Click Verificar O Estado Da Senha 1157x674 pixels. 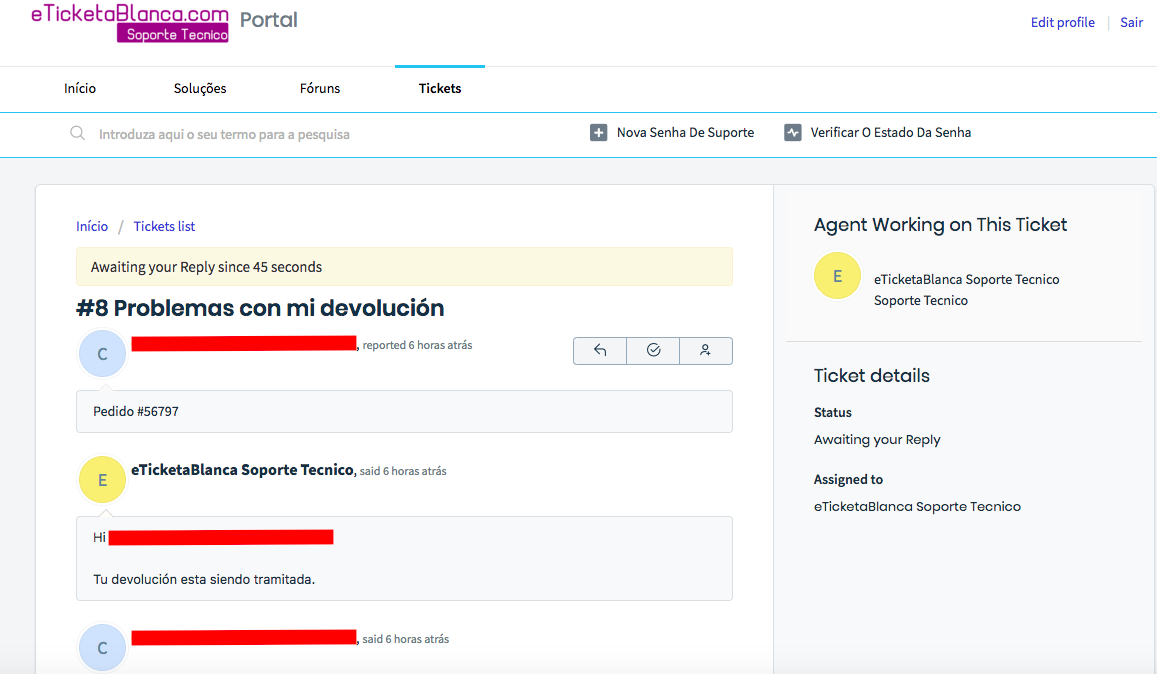coord(891,133)
